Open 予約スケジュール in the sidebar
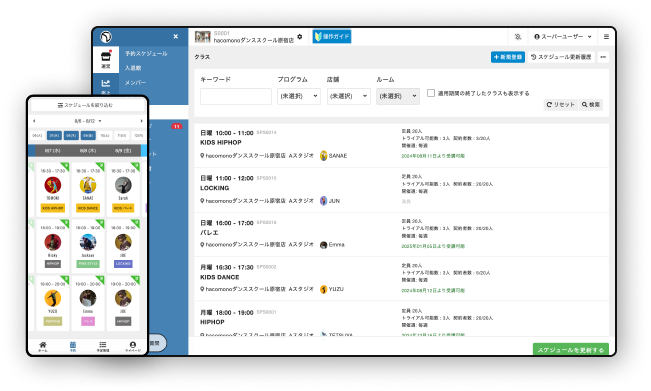This screenshot has width=651, height=391. pyautogui.click(x=146, y=54)
